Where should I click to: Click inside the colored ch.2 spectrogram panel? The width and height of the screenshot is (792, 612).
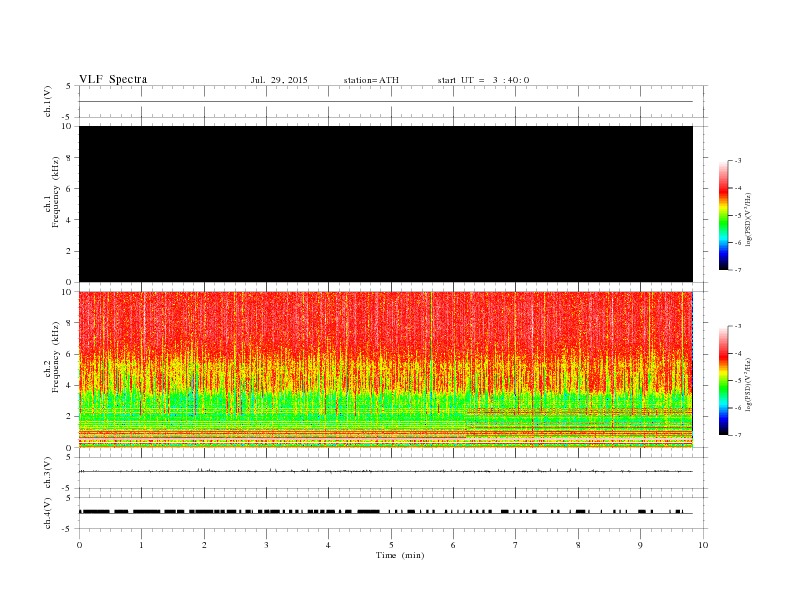(386, 370)
